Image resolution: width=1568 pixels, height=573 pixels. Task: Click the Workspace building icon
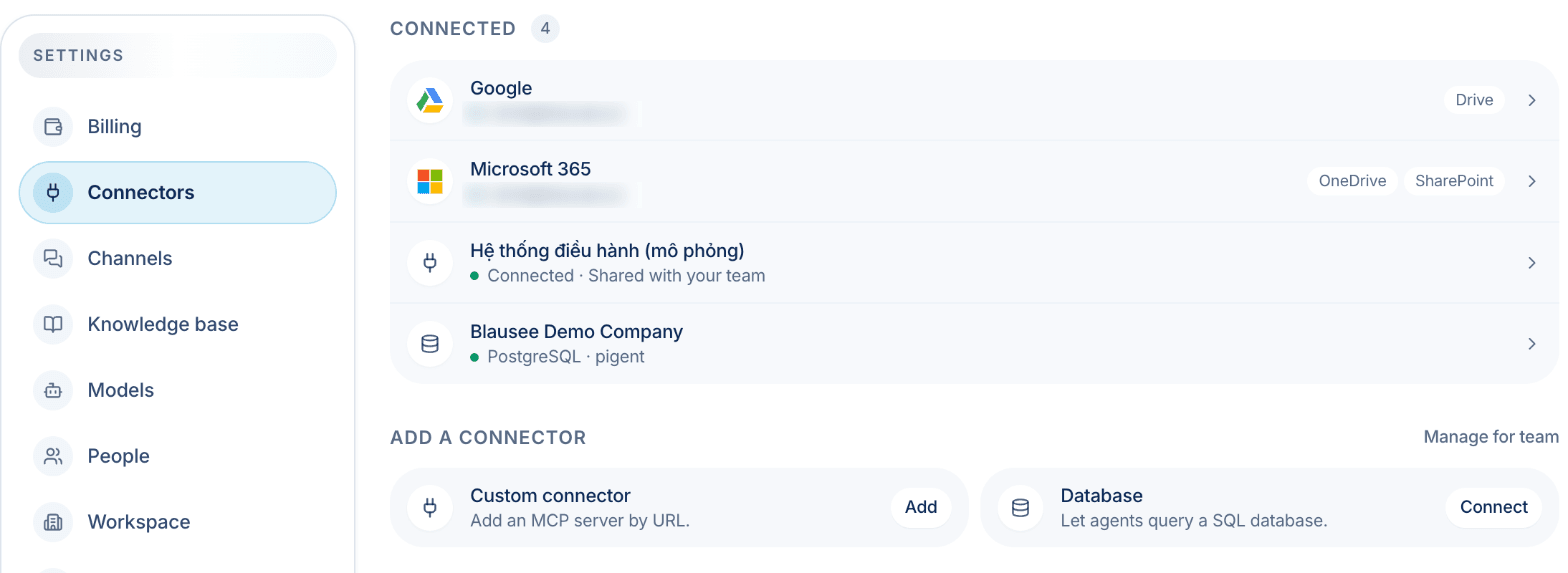pyautogui.click(x=53, y=523)
